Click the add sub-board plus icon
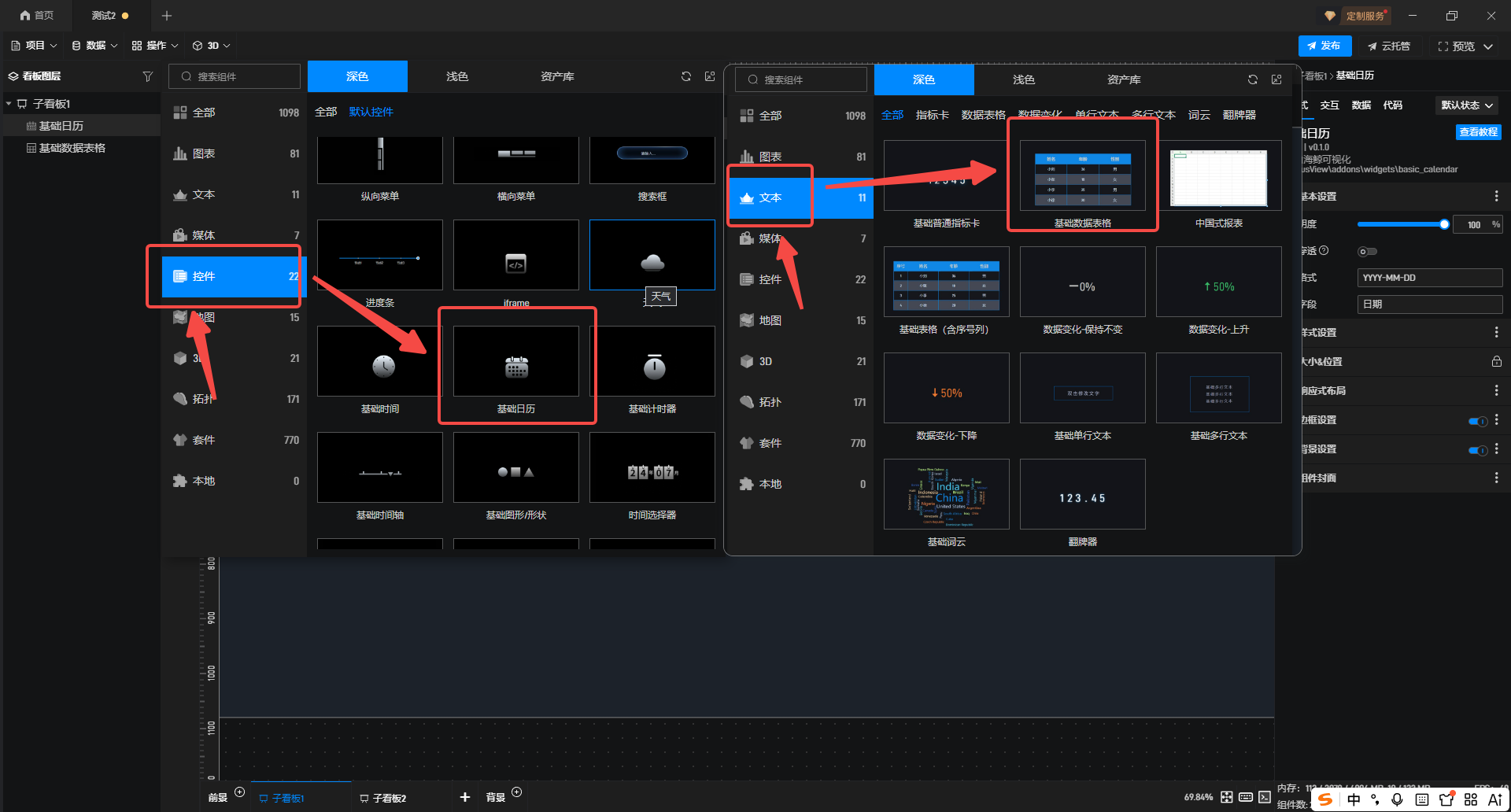Viewport: 1511px width, 812px height. click(x=465, y=797)
